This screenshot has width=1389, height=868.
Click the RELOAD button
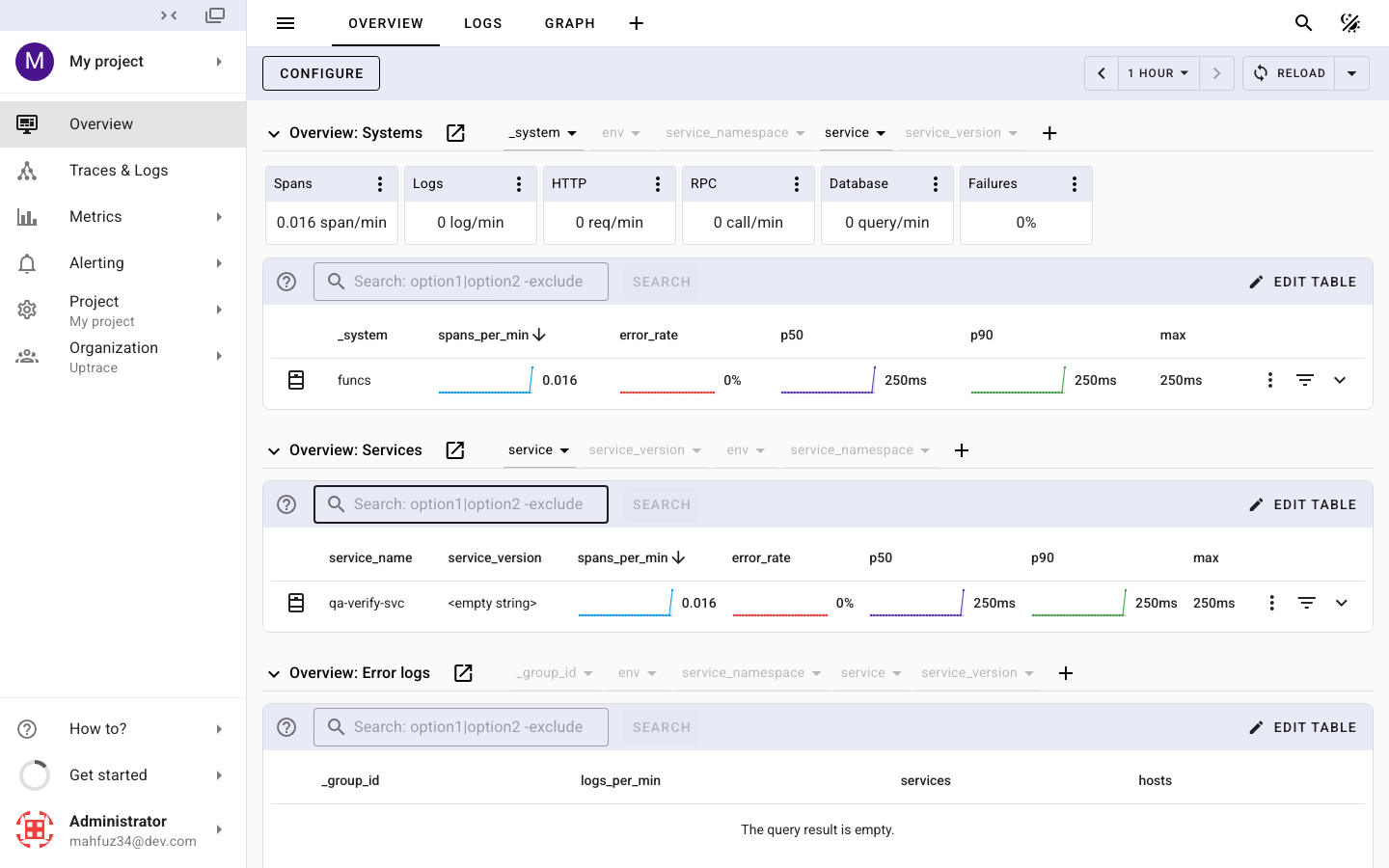(1290, 73)
